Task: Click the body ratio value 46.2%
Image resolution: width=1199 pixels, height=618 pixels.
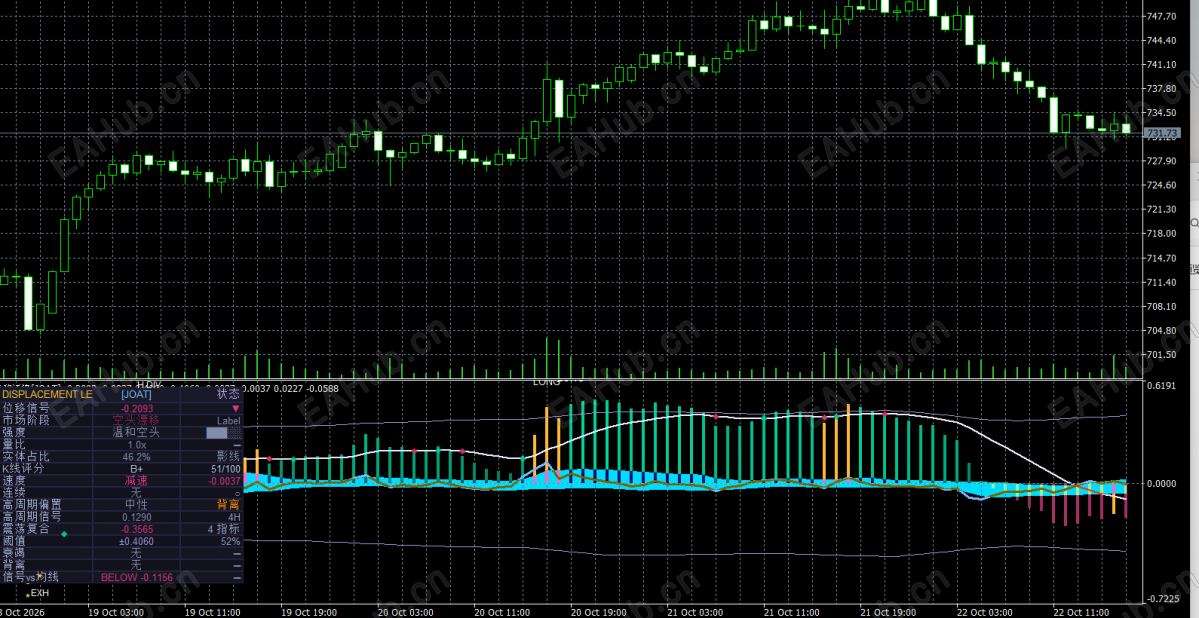Action: pyautogui.click(x=137, y=457)
